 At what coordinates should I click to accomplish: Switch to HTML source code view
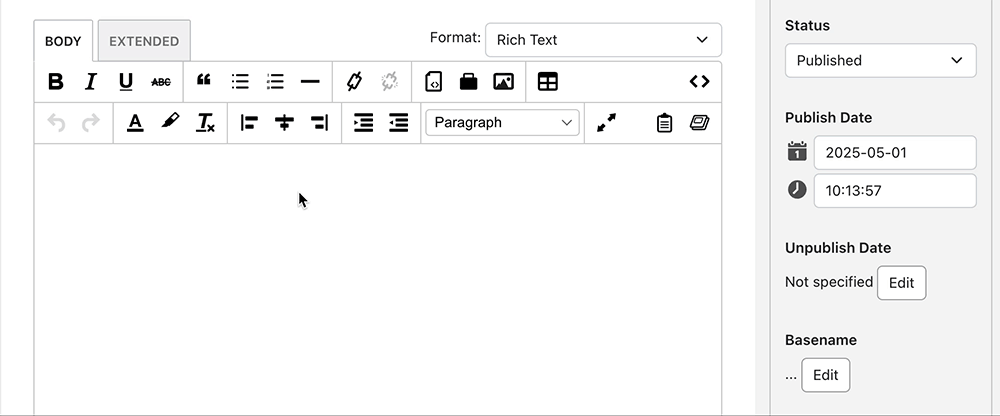point(699,82)
